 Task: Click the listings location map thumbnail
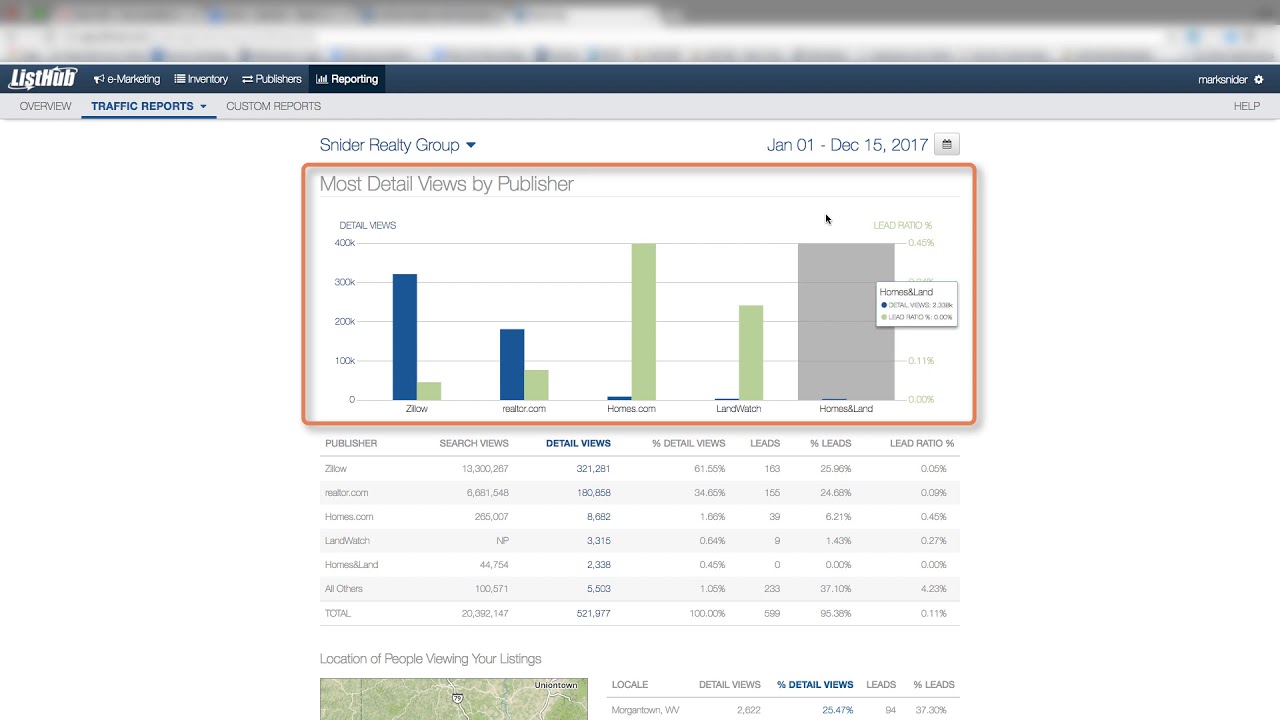point(454,699)
